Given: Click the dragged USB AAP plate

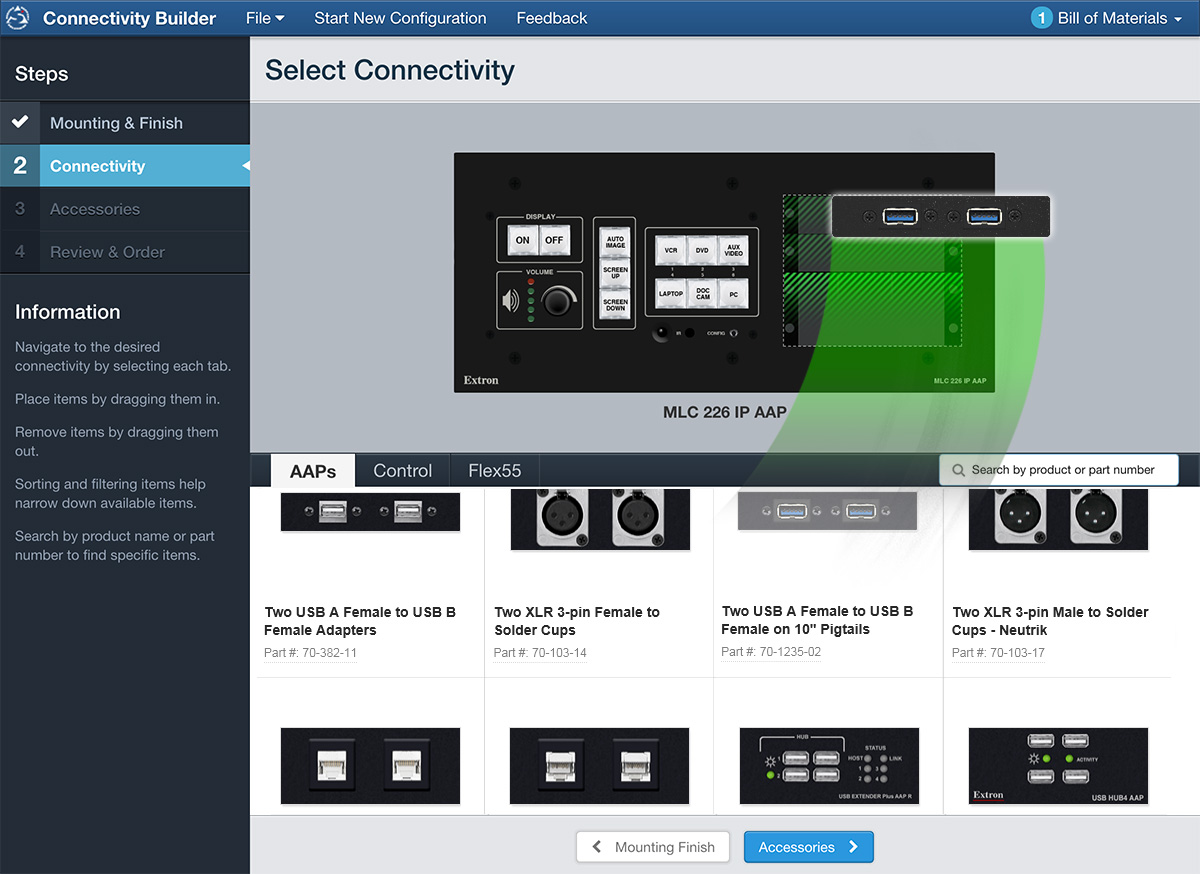Looking at the screenshot, I should point(941,215).
